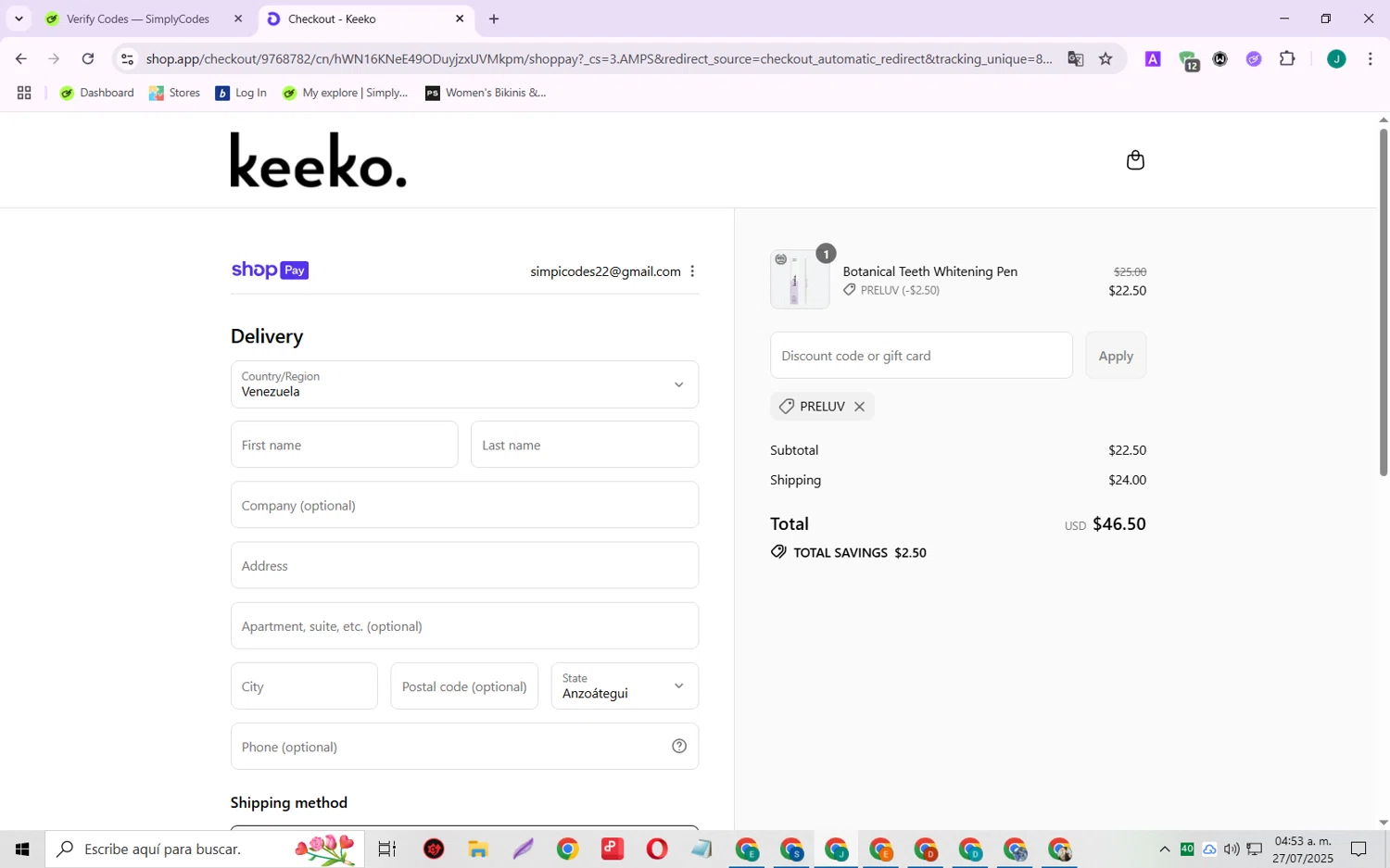Screen dimensions: 1390x868
Task: Open Task View on the taskbar
Action: click(x=387, y=849)
